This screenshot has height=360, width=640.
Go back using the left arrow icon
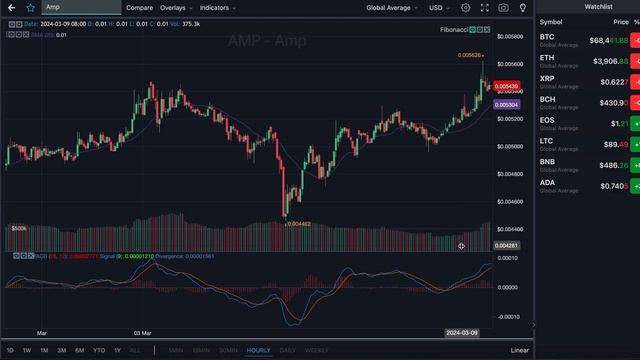(x=11, y=8)
